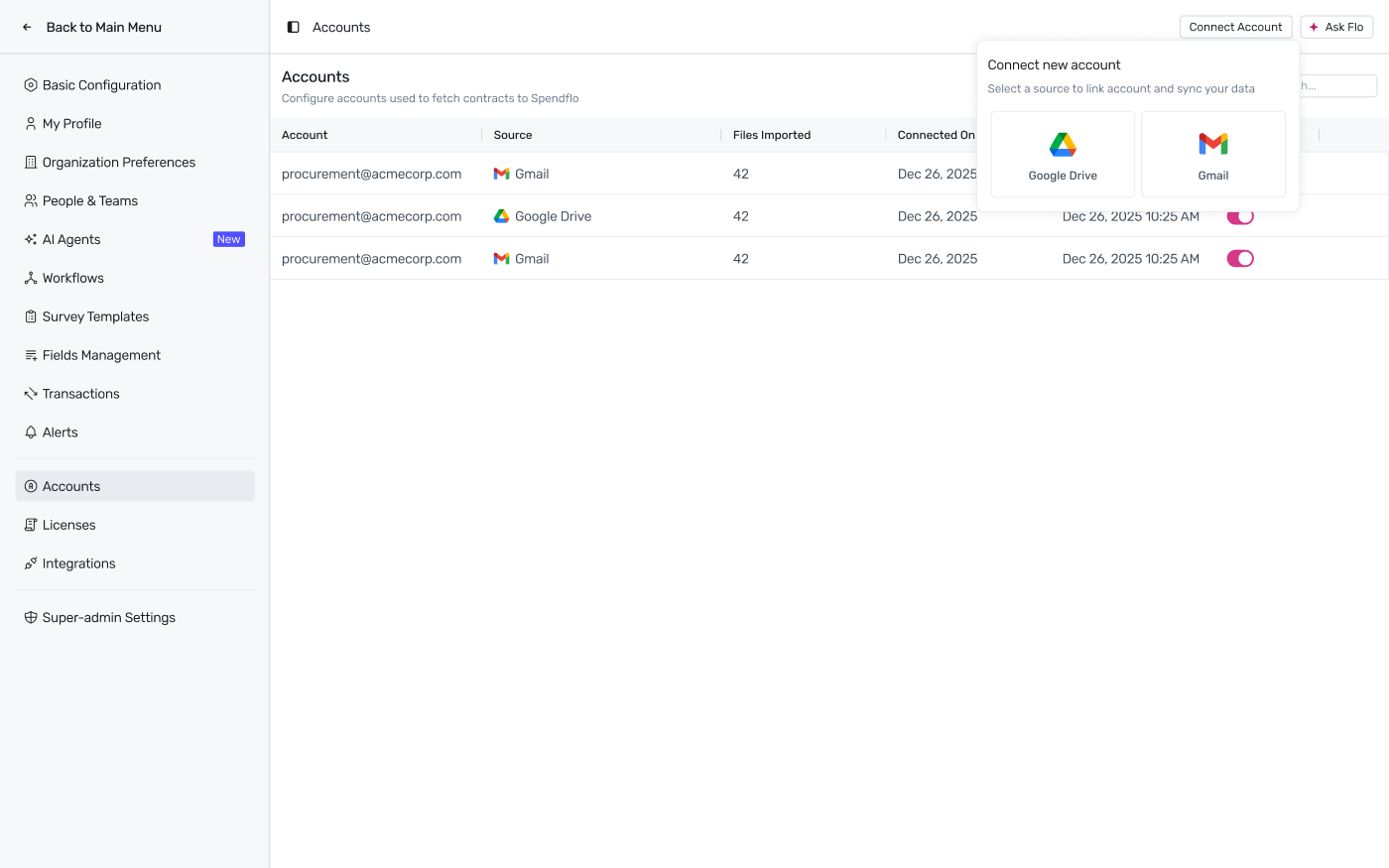The width and height of the screenshot is (1389, 868).
Task: Click the Workflows branch icon
Action: point(31,279)
